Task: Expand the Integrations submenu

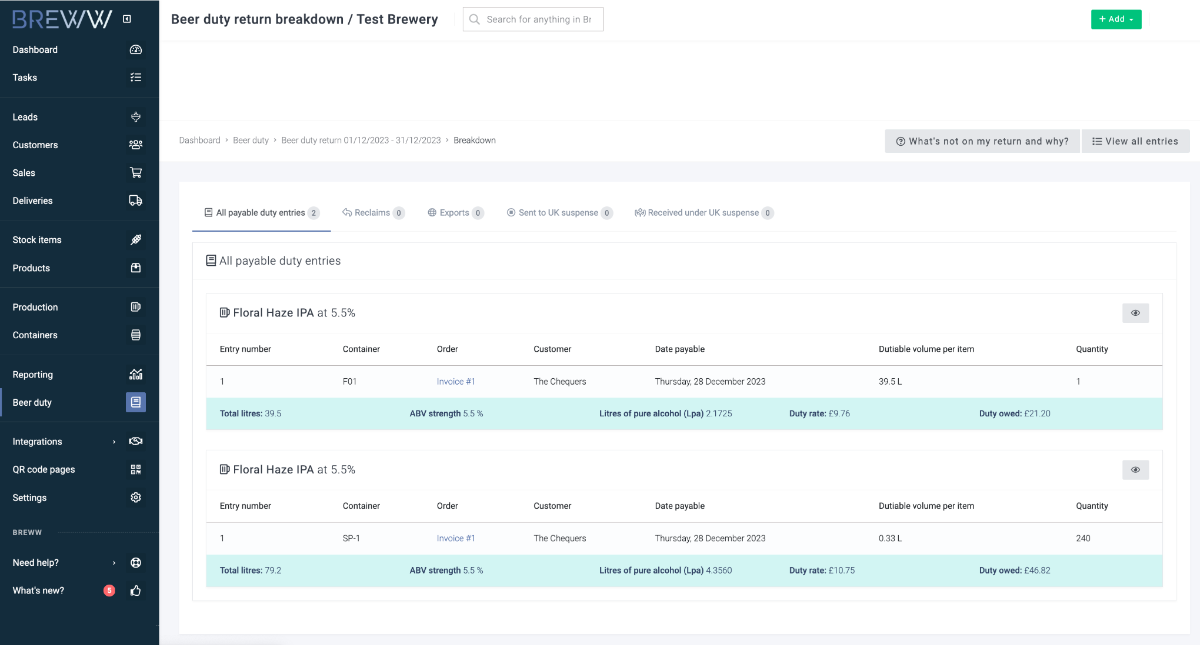Action: 114,442
